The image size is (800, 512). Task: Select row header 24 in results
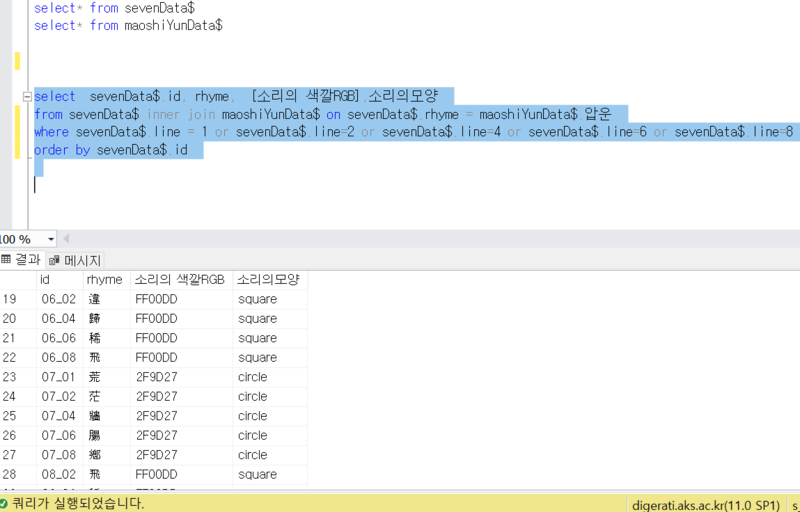tap(18, 396)
